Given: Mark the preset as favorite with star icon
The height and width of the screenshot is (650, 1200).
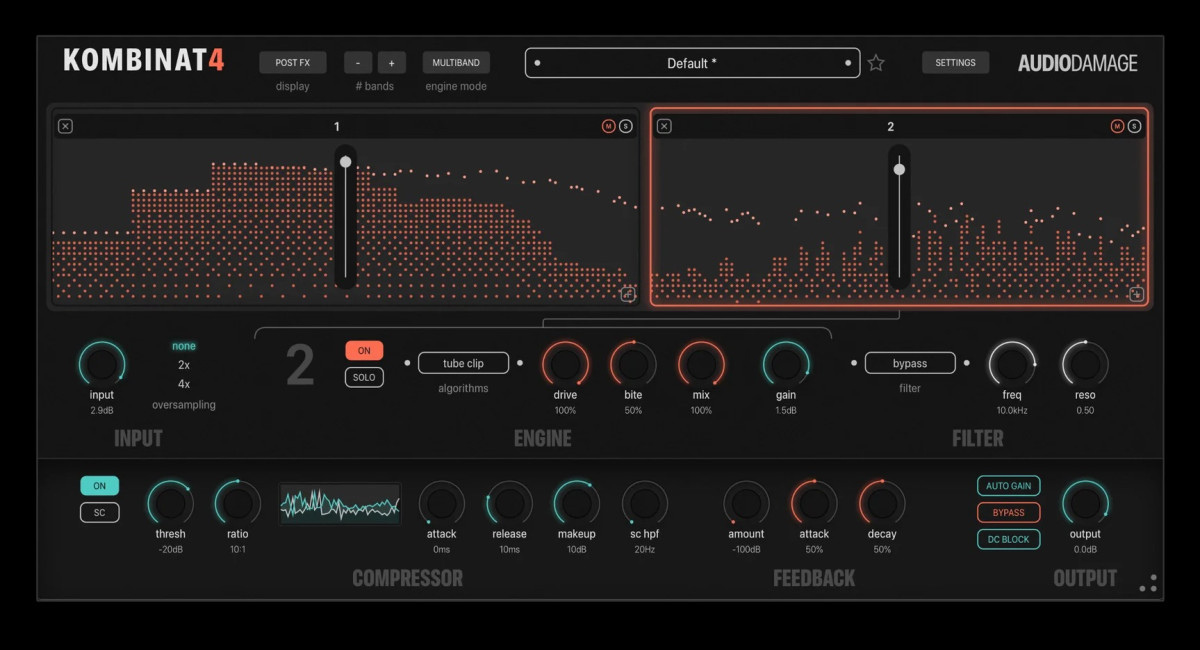Looking at the screenshot, I should pos(876,63).
